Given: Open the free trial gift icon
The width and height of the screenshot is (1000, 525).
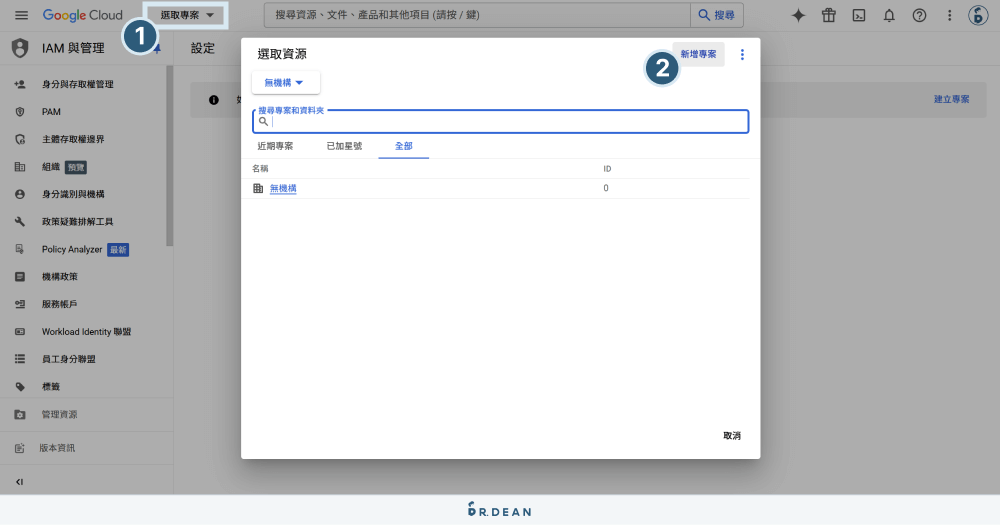Looking at the screenshot, I should [828, 15].
